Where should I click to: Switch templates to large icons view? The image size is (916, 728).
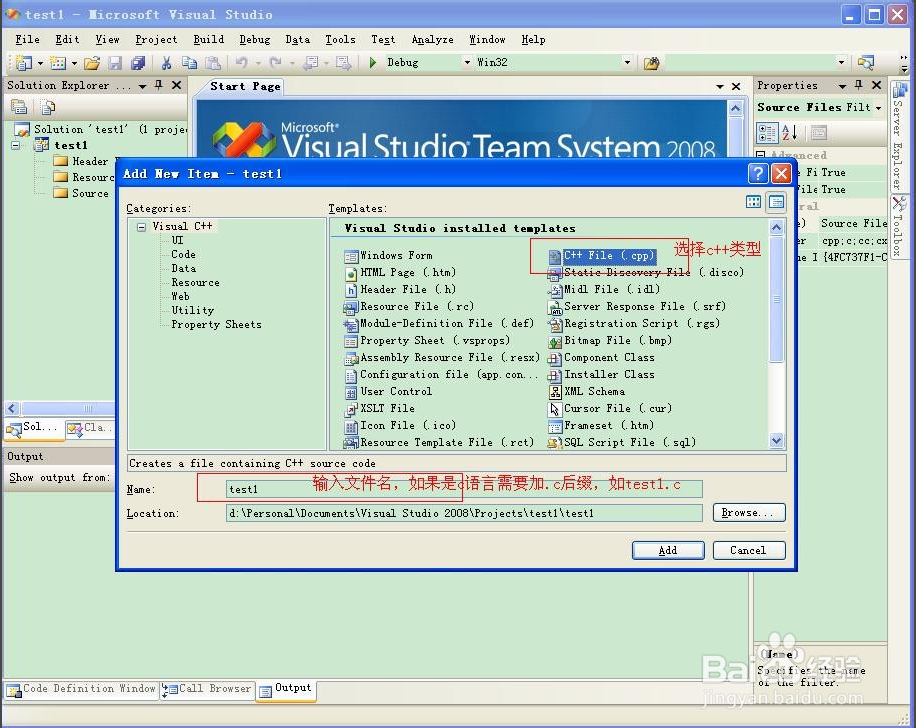pos(754,202)
